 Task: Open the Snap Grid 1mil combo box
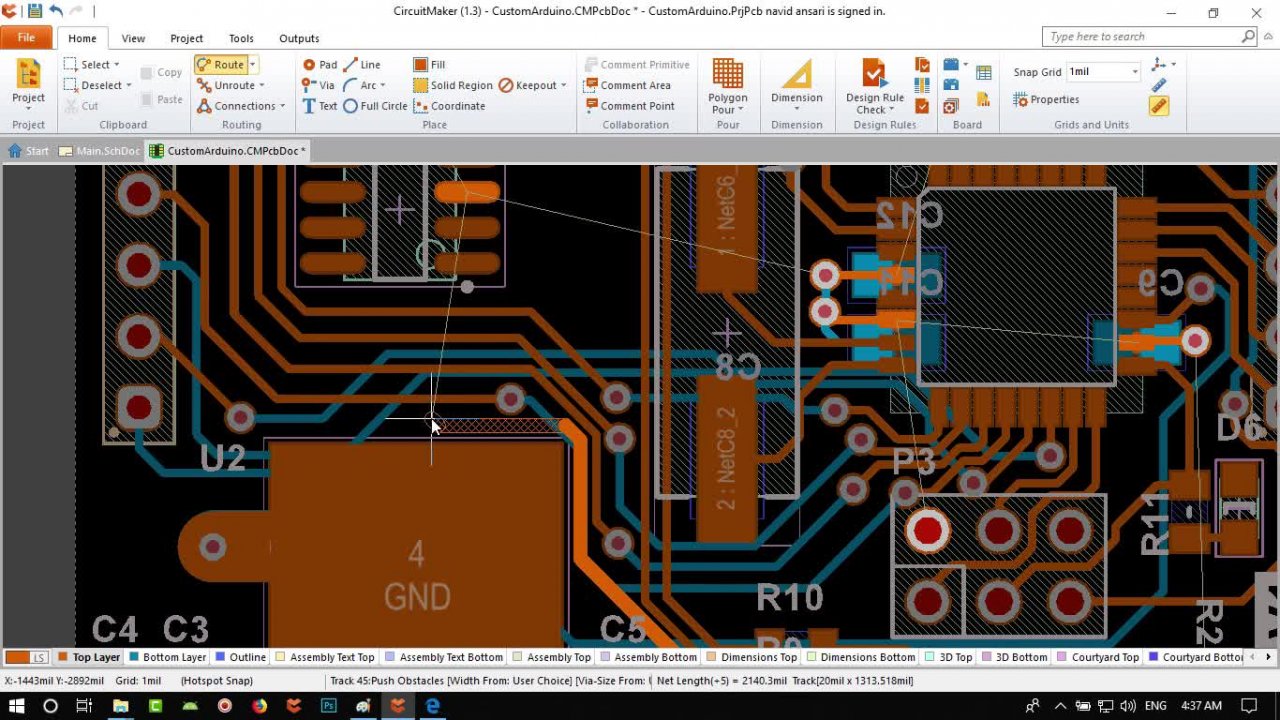[x=1103, y=72]
